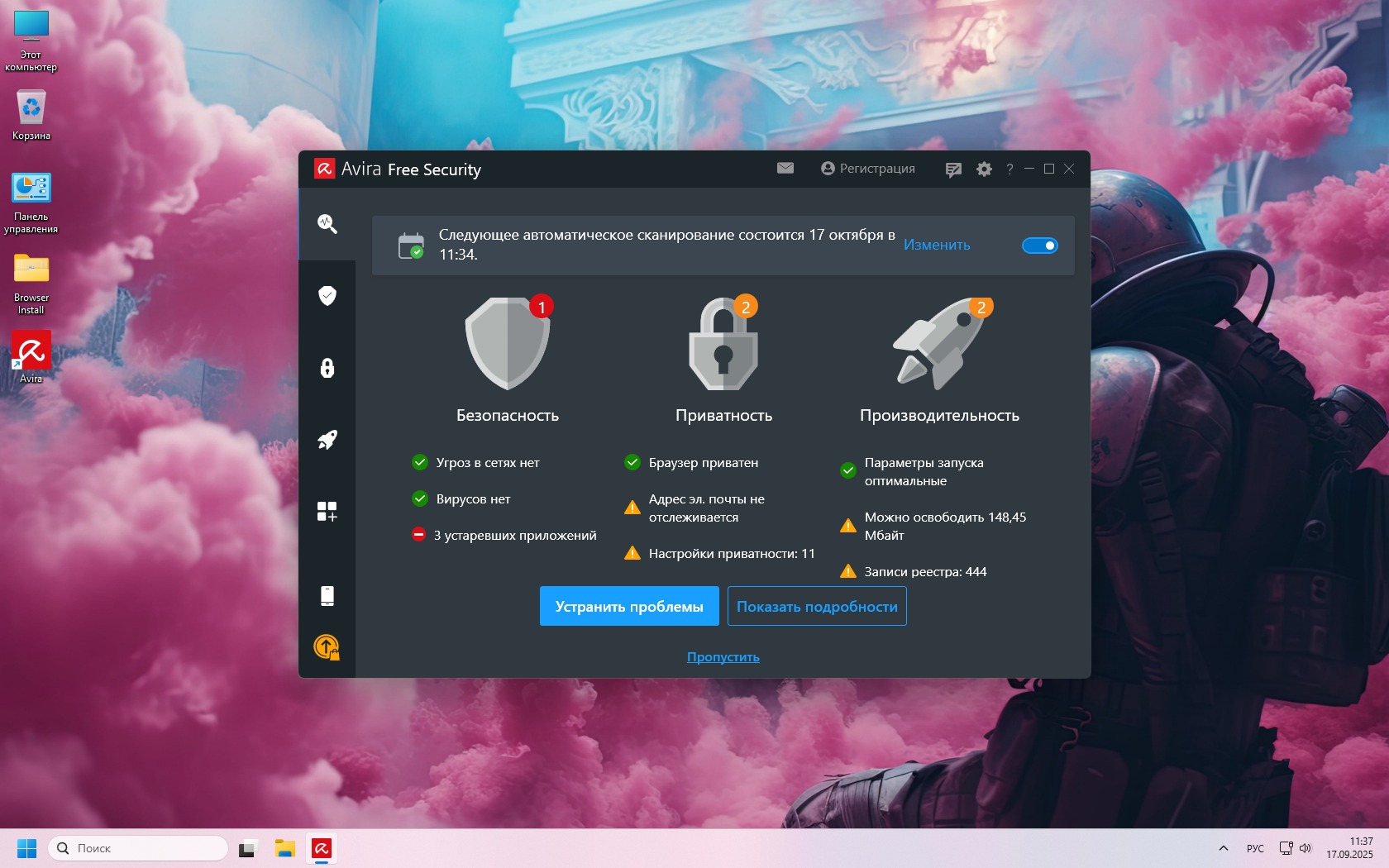Click 'Можно освободить 148,45 Мбайт' warning
This screenshot has height=868, width=1389.
pos(933,527)
